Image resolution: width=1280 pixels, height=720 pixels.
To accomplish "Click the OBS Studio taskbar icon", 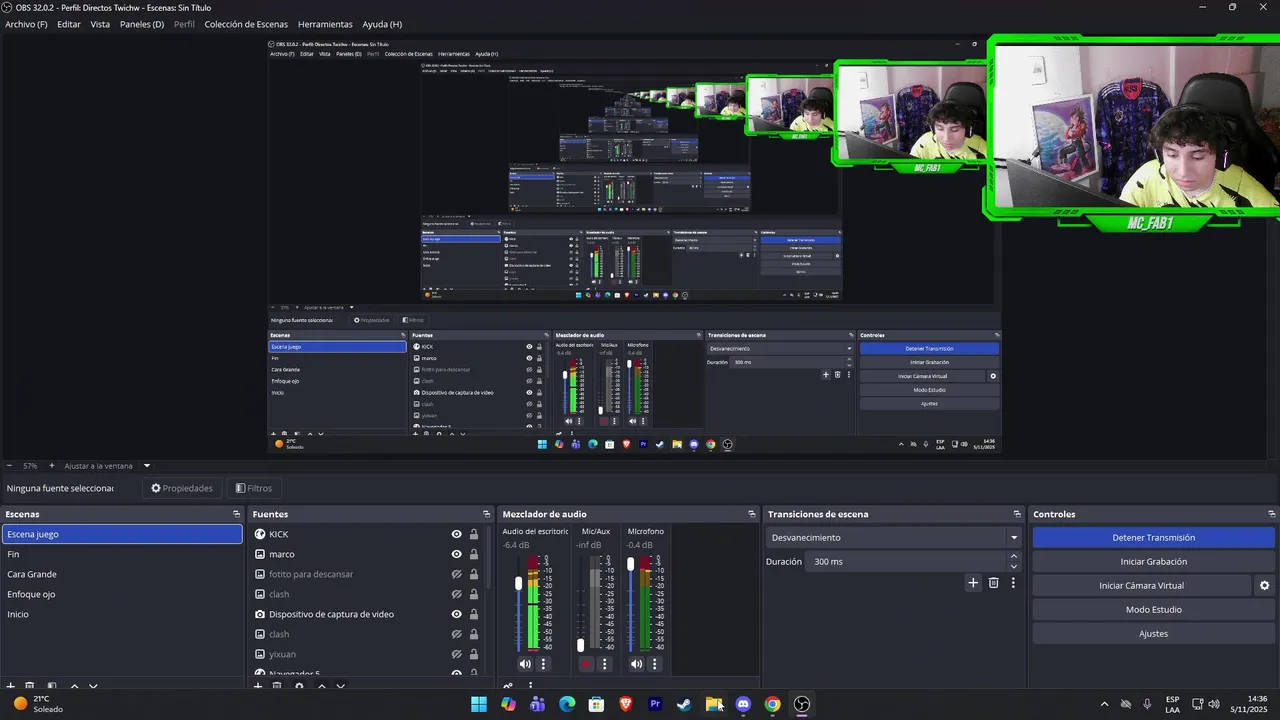I will tap(802, 704).
